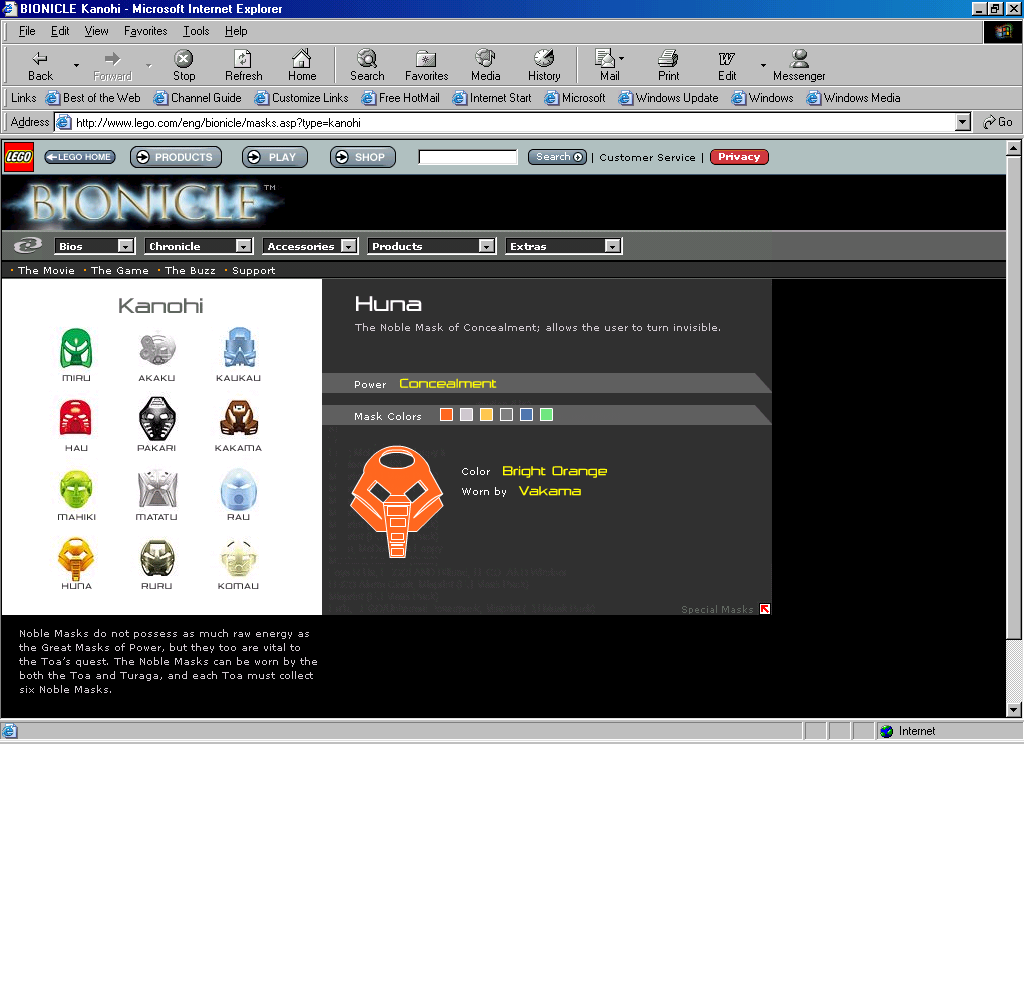Open The Buzz link
The height and width of the screenshot is (1000, 1024).
[x=190, y=270]
